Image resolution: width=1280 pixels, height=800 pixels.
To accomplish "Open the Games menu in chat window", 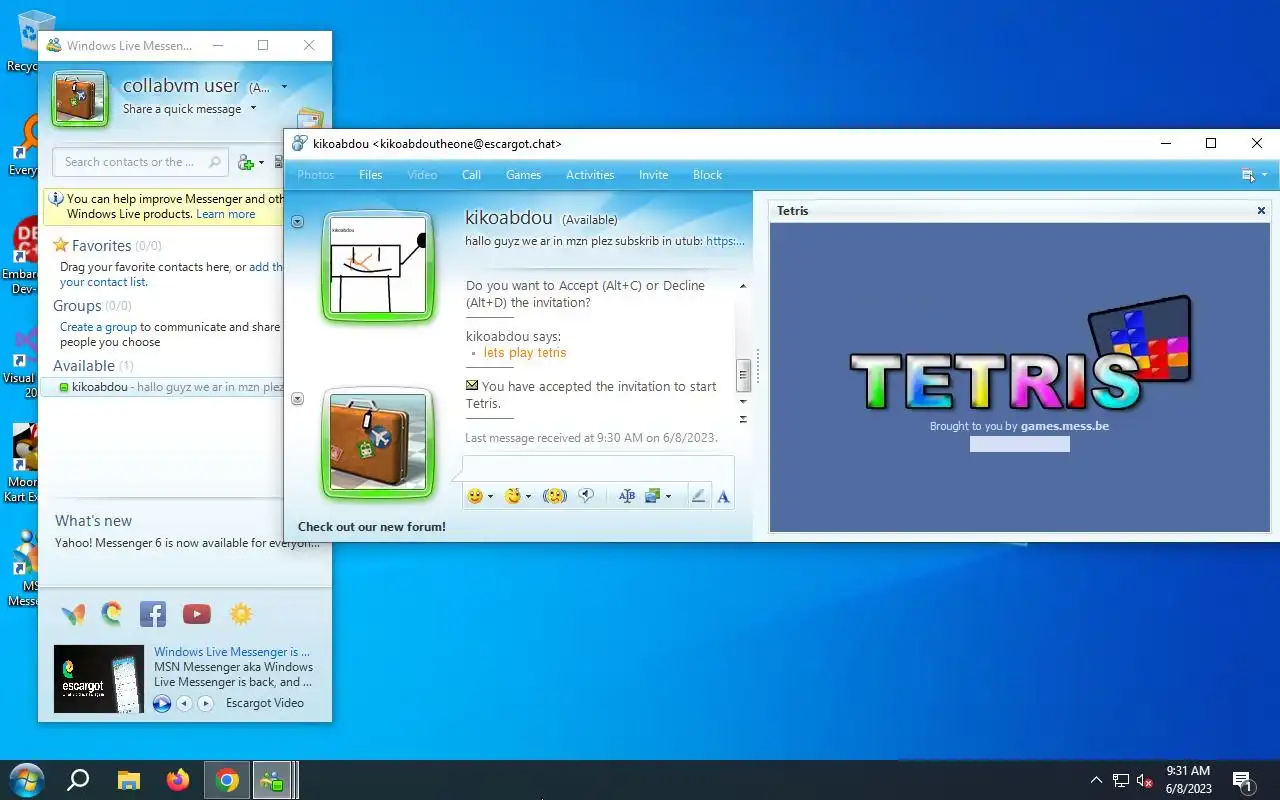I will pyautogui.click(x=523, y=174).
